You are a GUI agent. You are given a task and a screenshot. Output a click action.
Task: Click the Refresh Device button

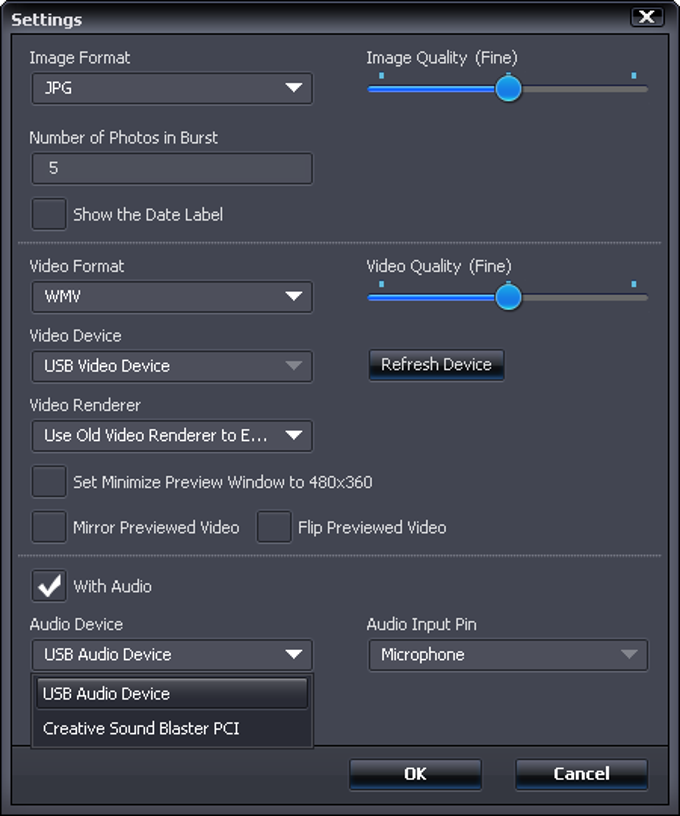[x=436, y=364]
